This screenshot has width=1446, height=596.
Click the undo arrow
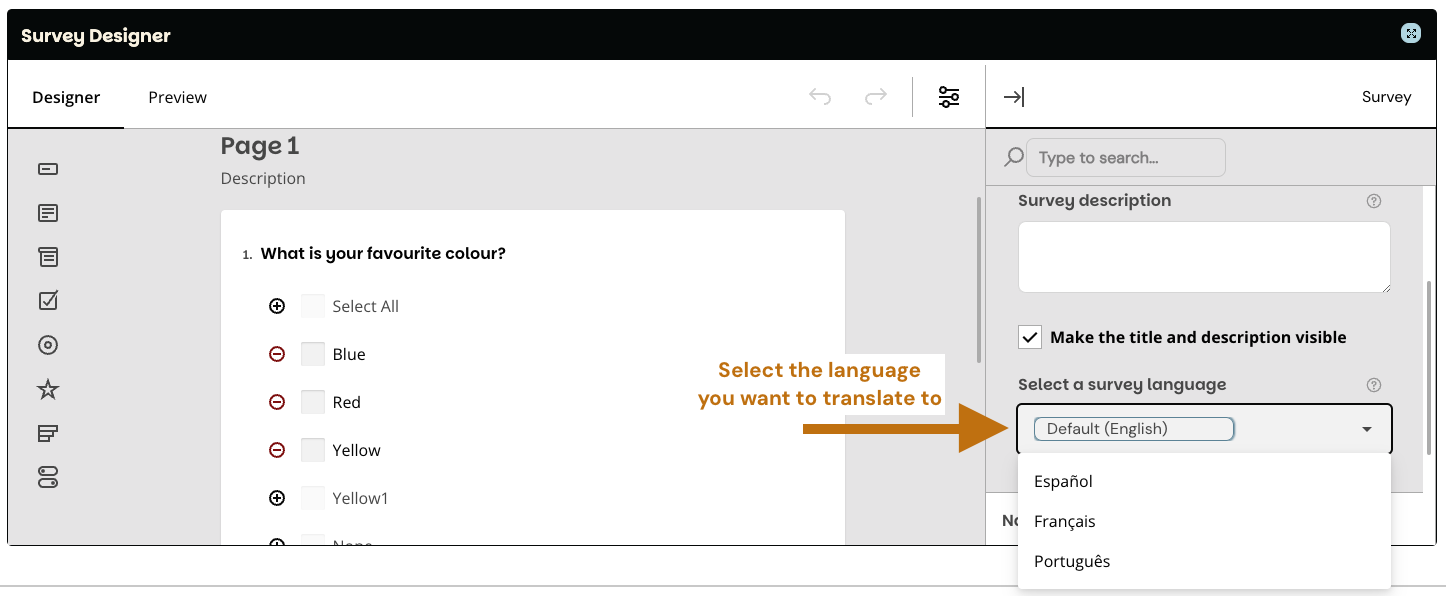(820, 97)
